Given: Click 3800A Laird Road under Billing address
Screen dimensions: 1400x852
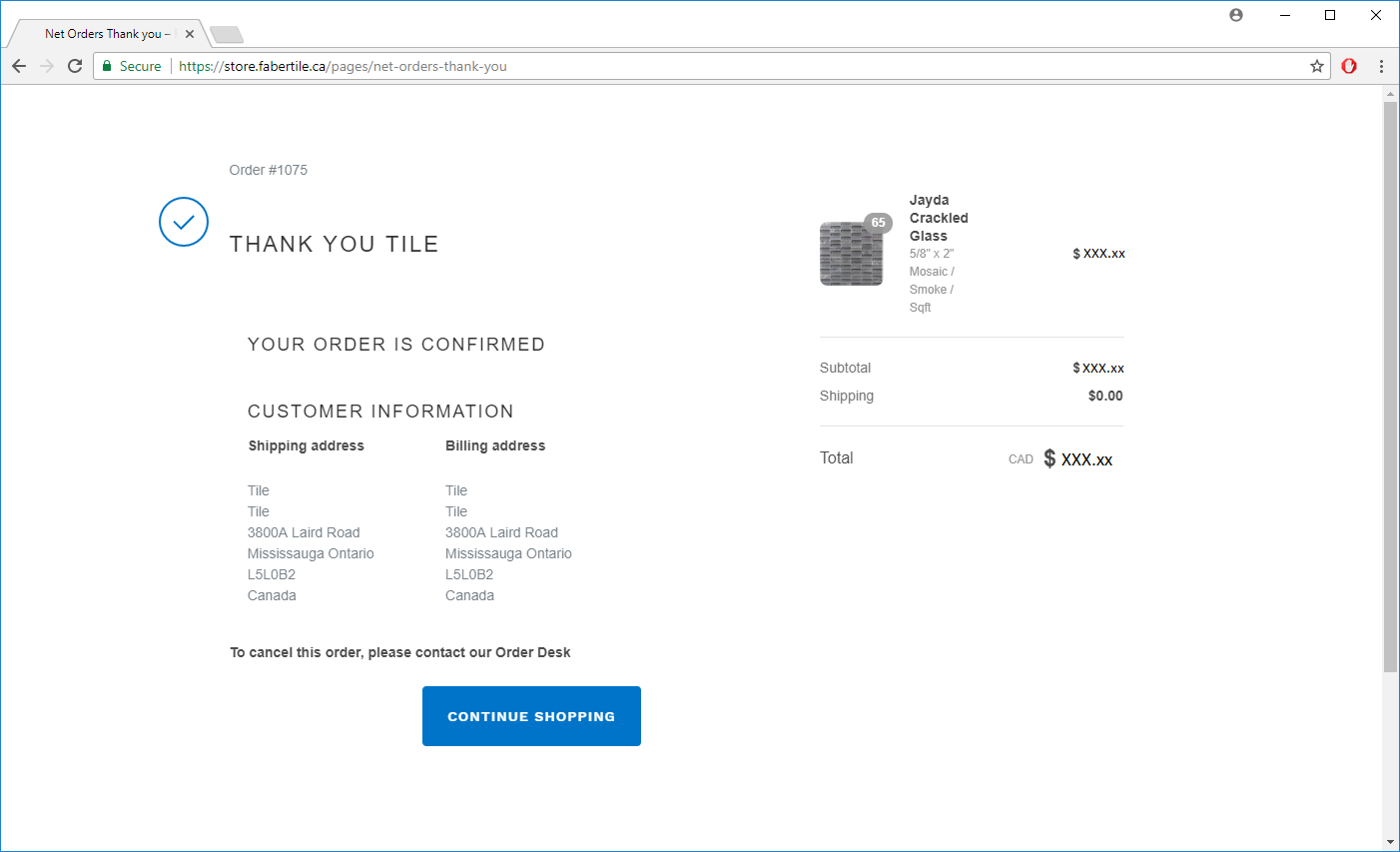Looking at the screenshot, I should coord(501,532).
